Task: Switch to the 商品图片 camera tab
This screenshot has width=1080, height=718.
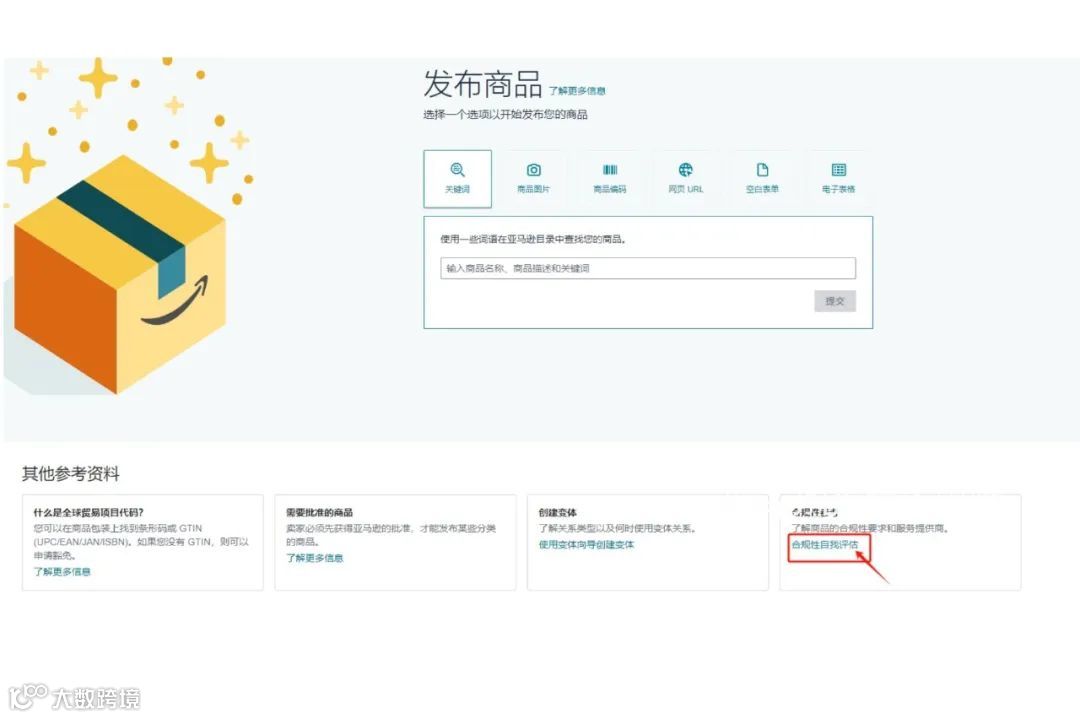Action: (x=533, y=178)
